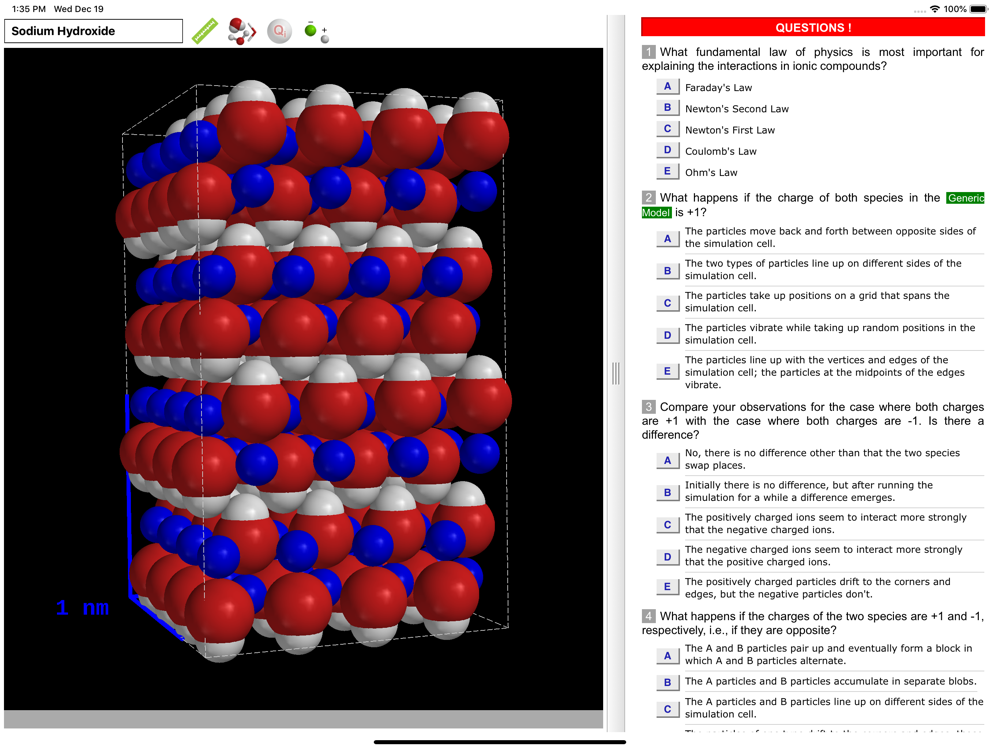The width and height of the screenshot is (1000, 750).
Task: Choose answer A Faraday's Law for question 1
Action: click(x=668, y=87)
